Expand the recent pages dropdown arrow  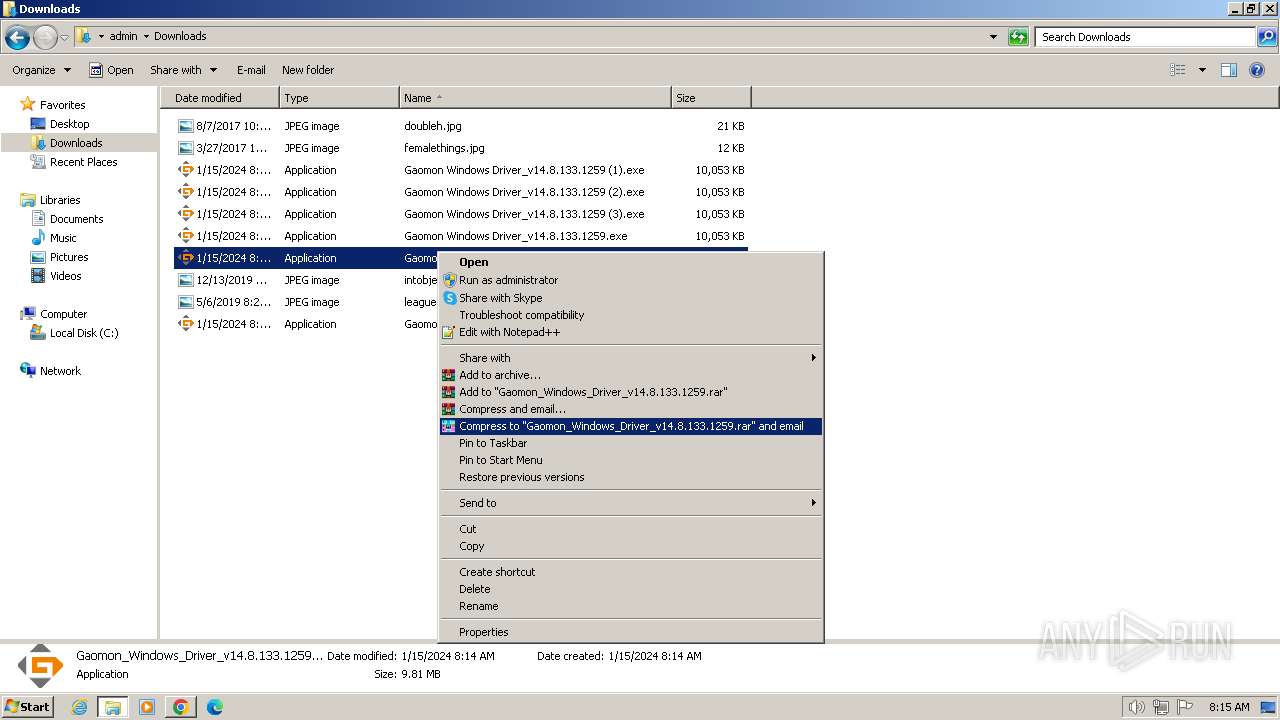(65, 38)
